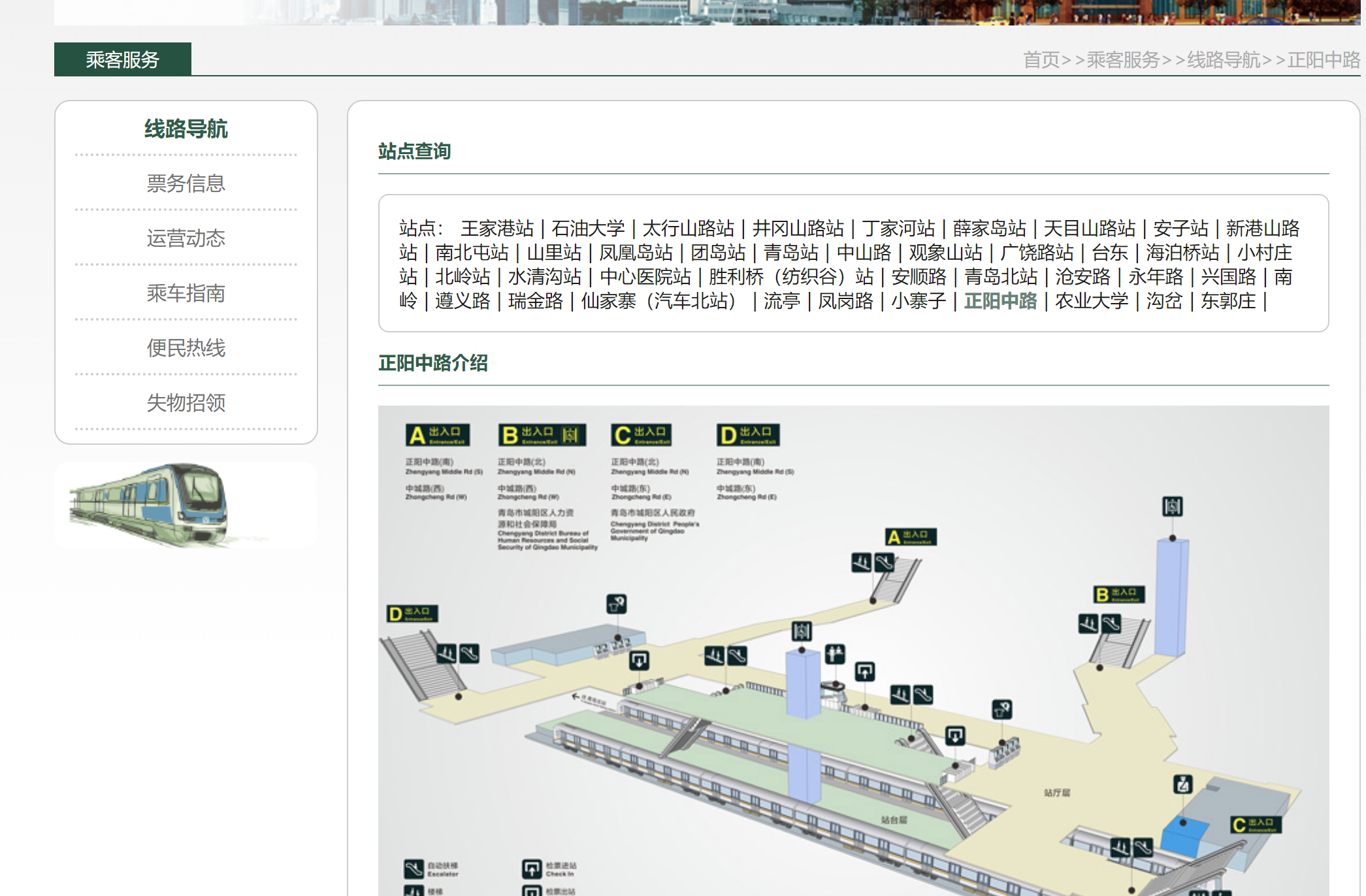Select station 农业大学

click(1092, 301)
